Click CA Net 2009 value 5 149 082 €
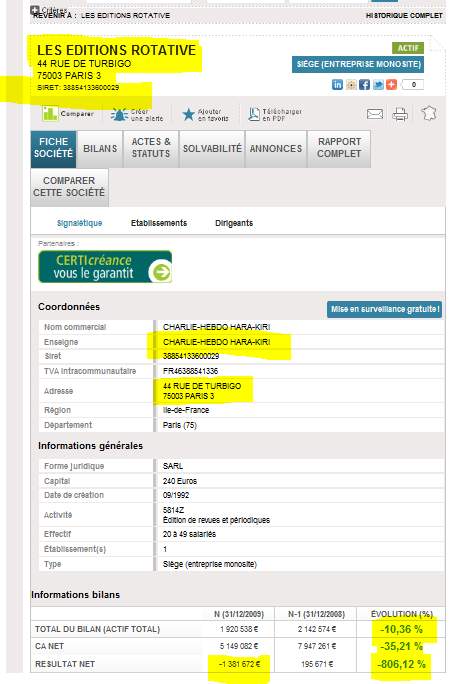473x684 pixels. click(x=239, y=646)
